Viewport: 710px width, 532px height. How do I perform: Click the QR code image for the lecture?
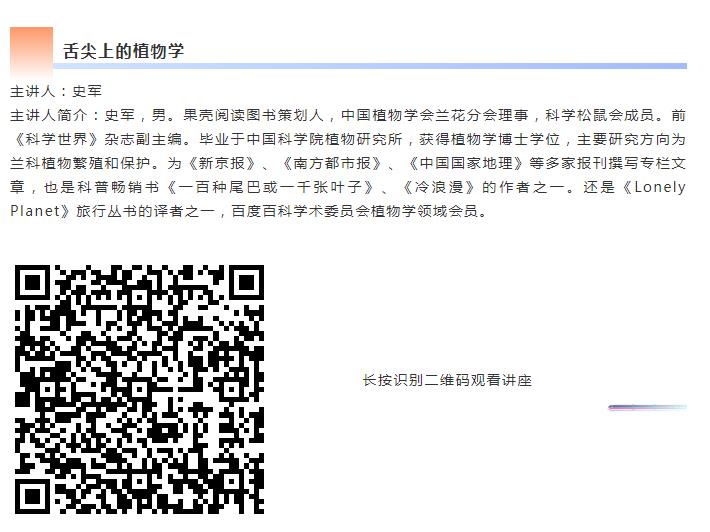click(x=139, y=389)
